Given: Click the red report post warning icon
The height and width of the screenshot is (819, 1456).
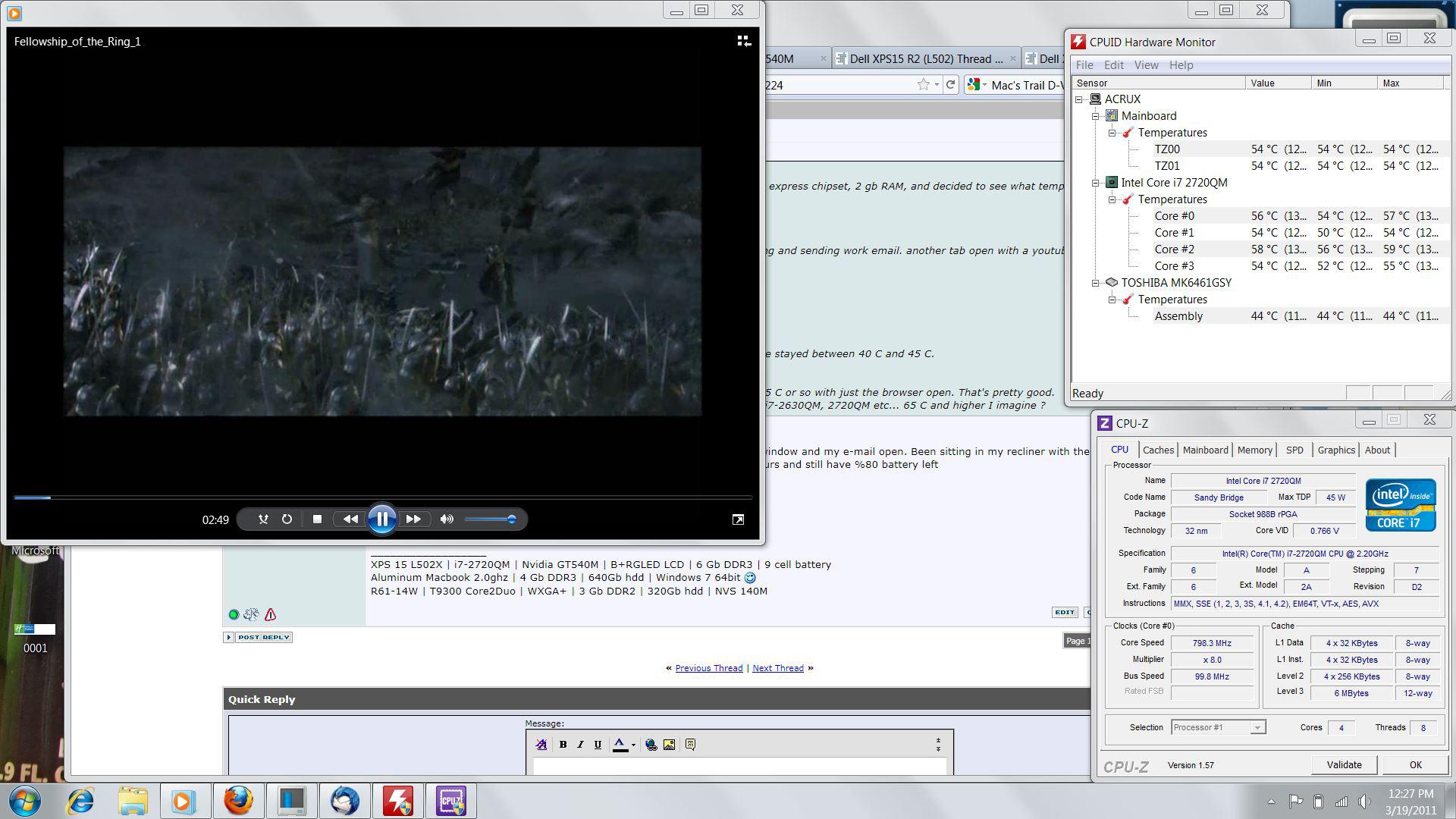Looking at the screenshot, I should pos(270,614).
